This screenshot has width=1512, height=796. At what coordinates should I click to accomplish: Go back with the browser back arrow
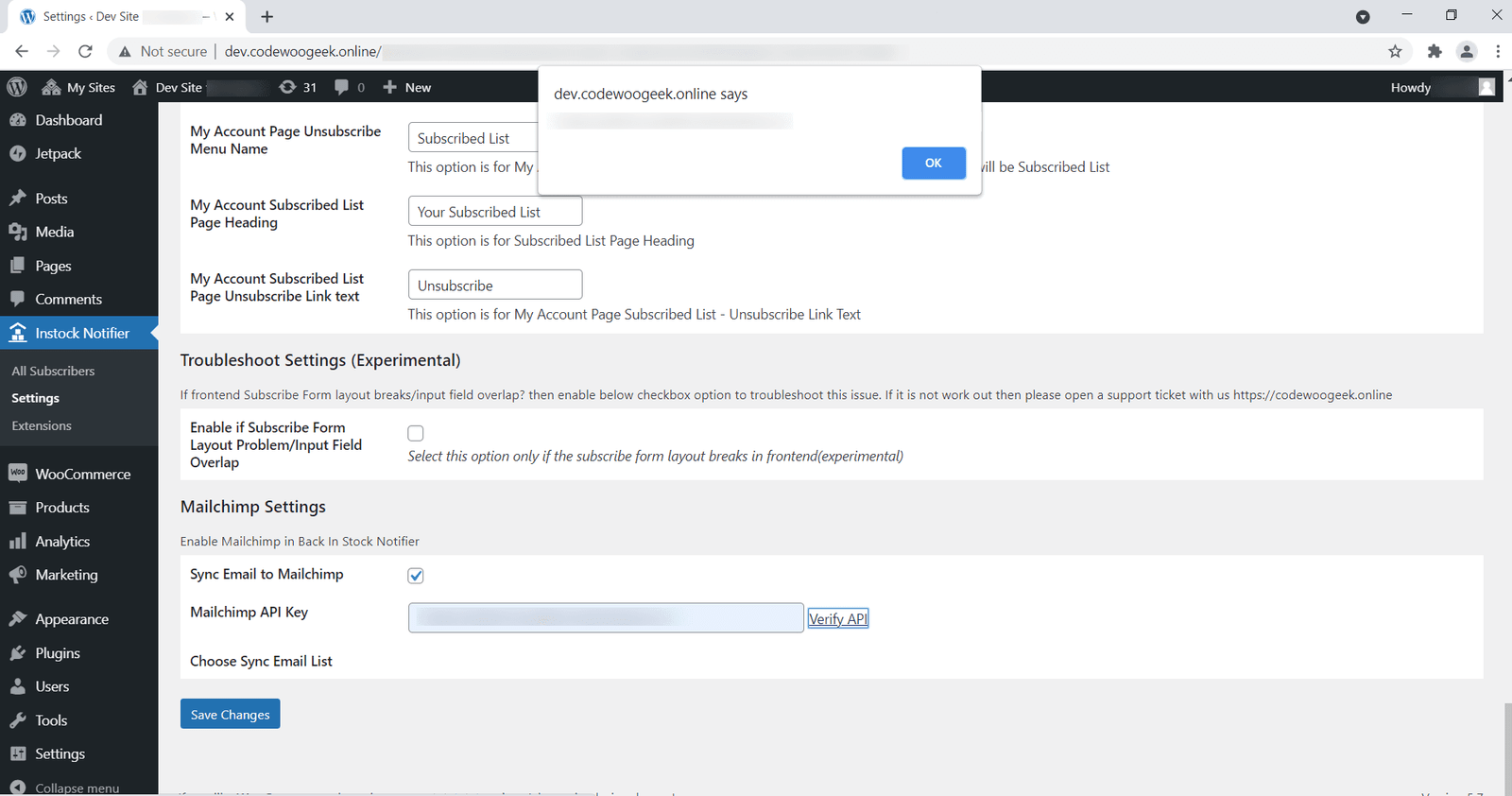pos(22,51)
